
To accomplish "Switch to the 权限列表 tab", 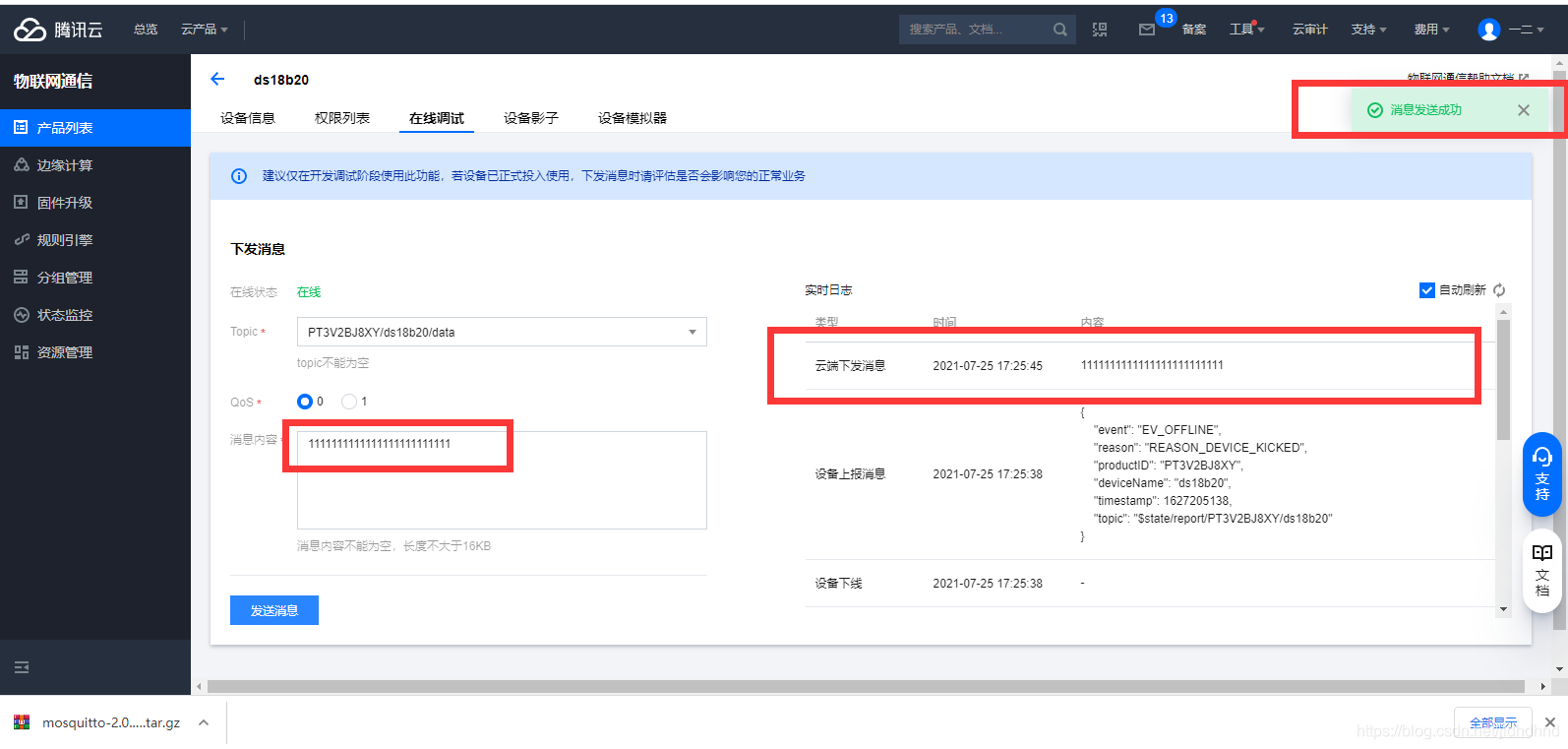I will pos(342,118).
